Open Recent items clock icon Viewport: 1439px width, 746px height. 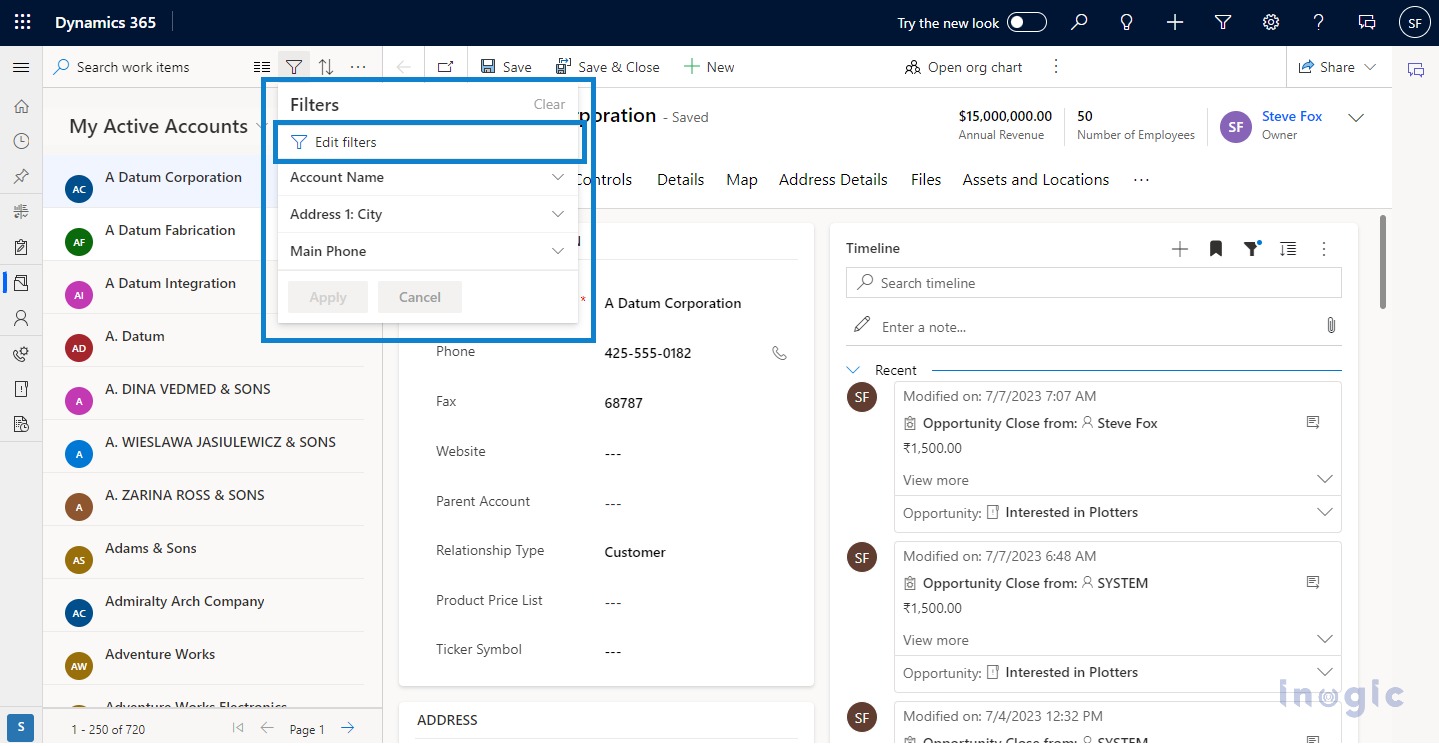21,141
